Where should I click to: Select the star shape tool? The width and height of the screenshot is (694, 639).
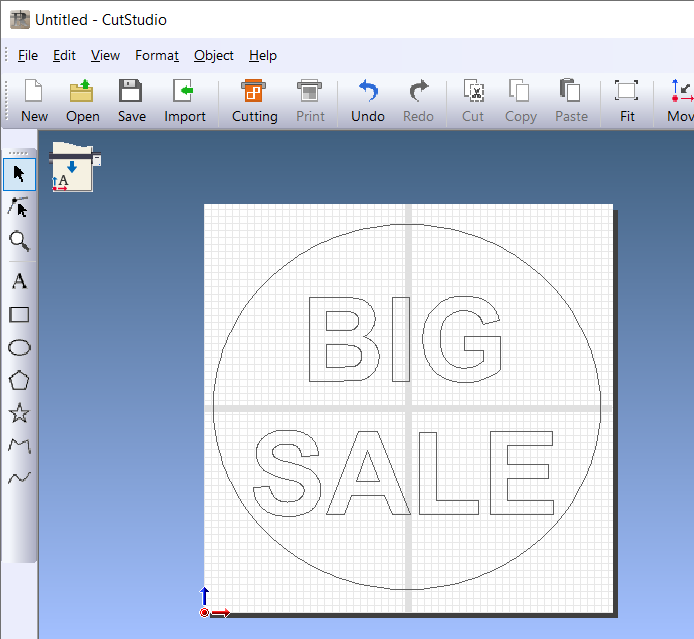tap(19, 413)
